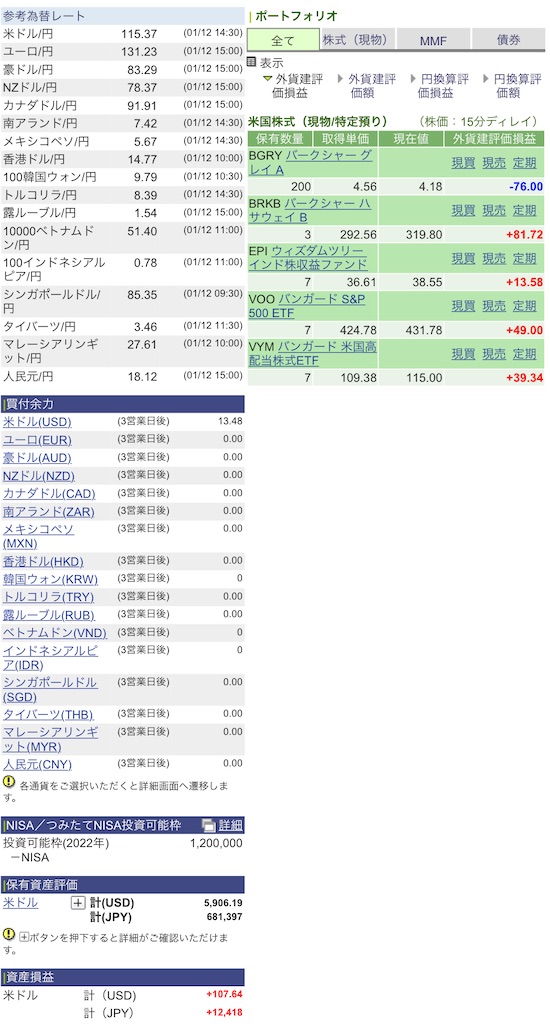Image resolution: width=550 pixels, height=1024 pixels.
Task: Click the 681,397 JPY total
Action: point(225,917)
